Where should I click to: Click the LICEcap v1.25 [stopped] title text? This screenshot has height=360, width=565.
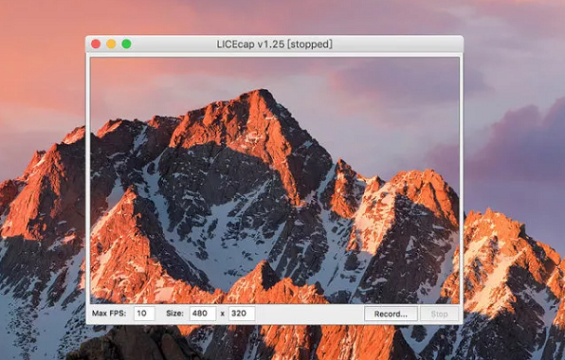point(274,44)
